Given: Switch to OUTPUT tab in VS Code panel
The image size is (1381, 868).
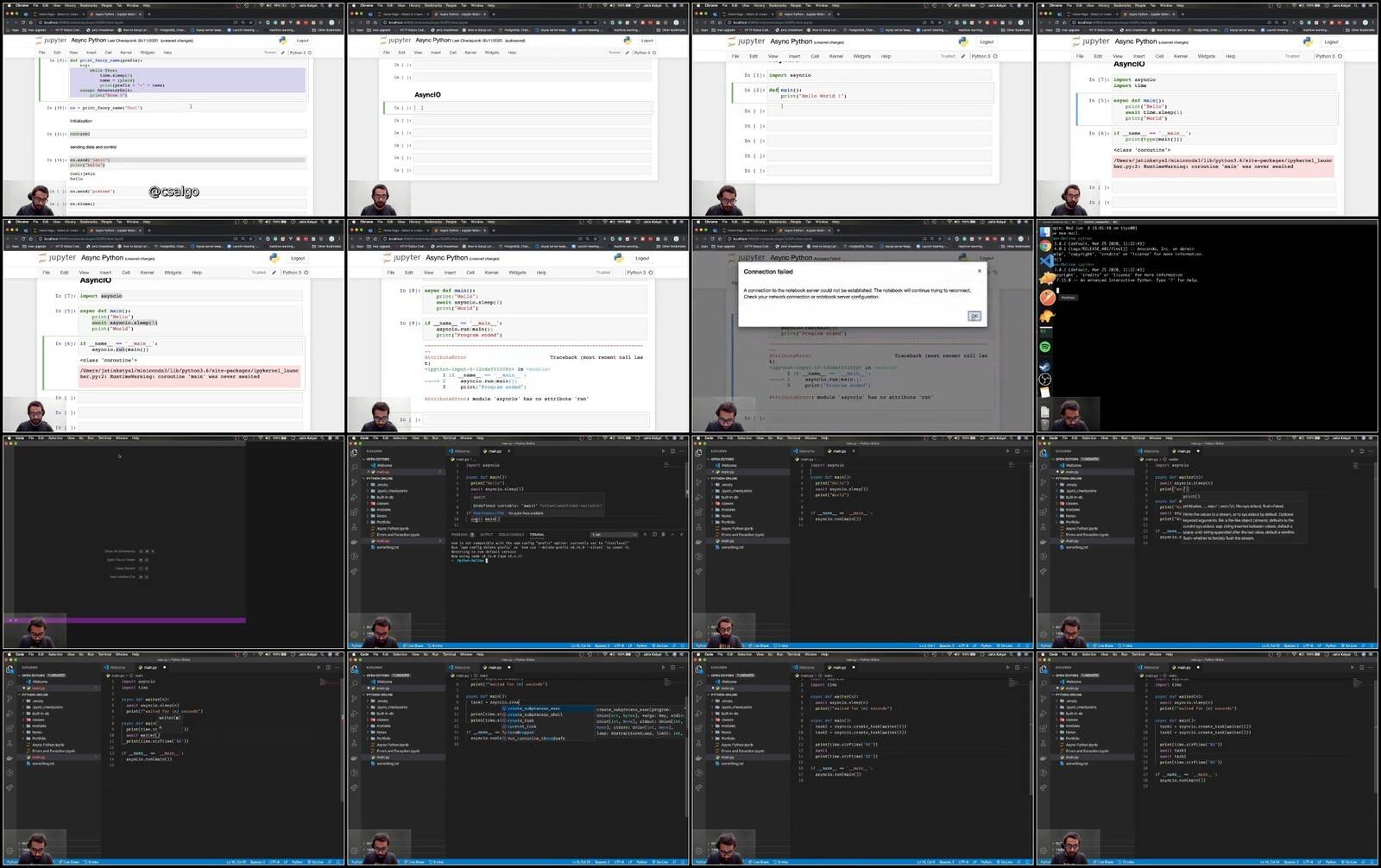Looking at the screenshot, I should (487, 534).
